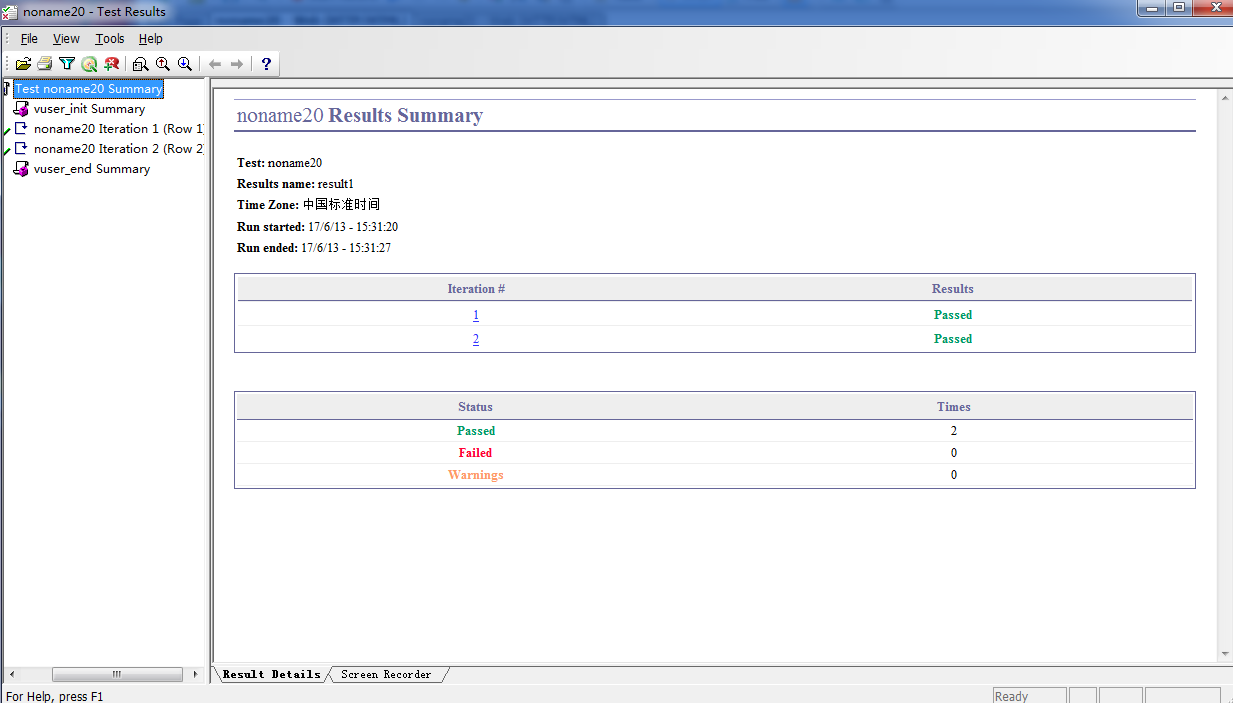Open the View menu

click(x=66, y=39)
